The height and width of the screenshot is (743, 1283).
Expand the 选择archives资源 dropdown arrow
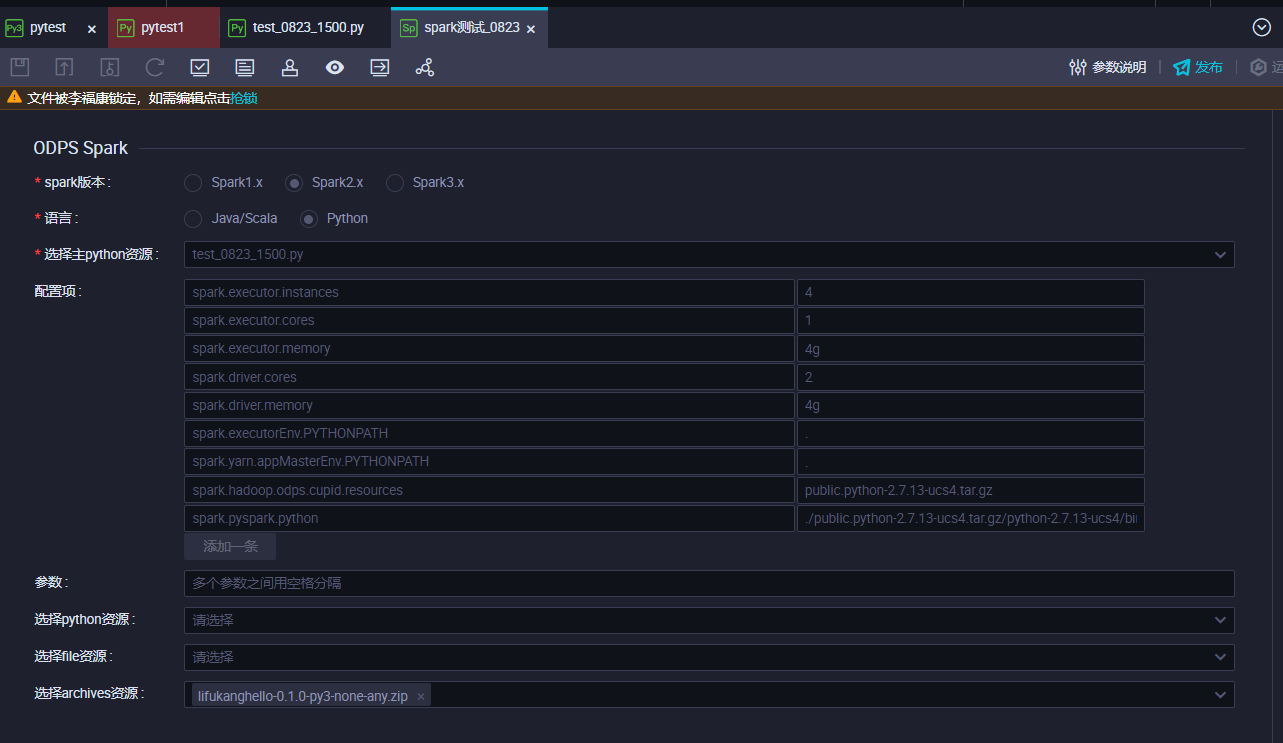[1220, 695]
